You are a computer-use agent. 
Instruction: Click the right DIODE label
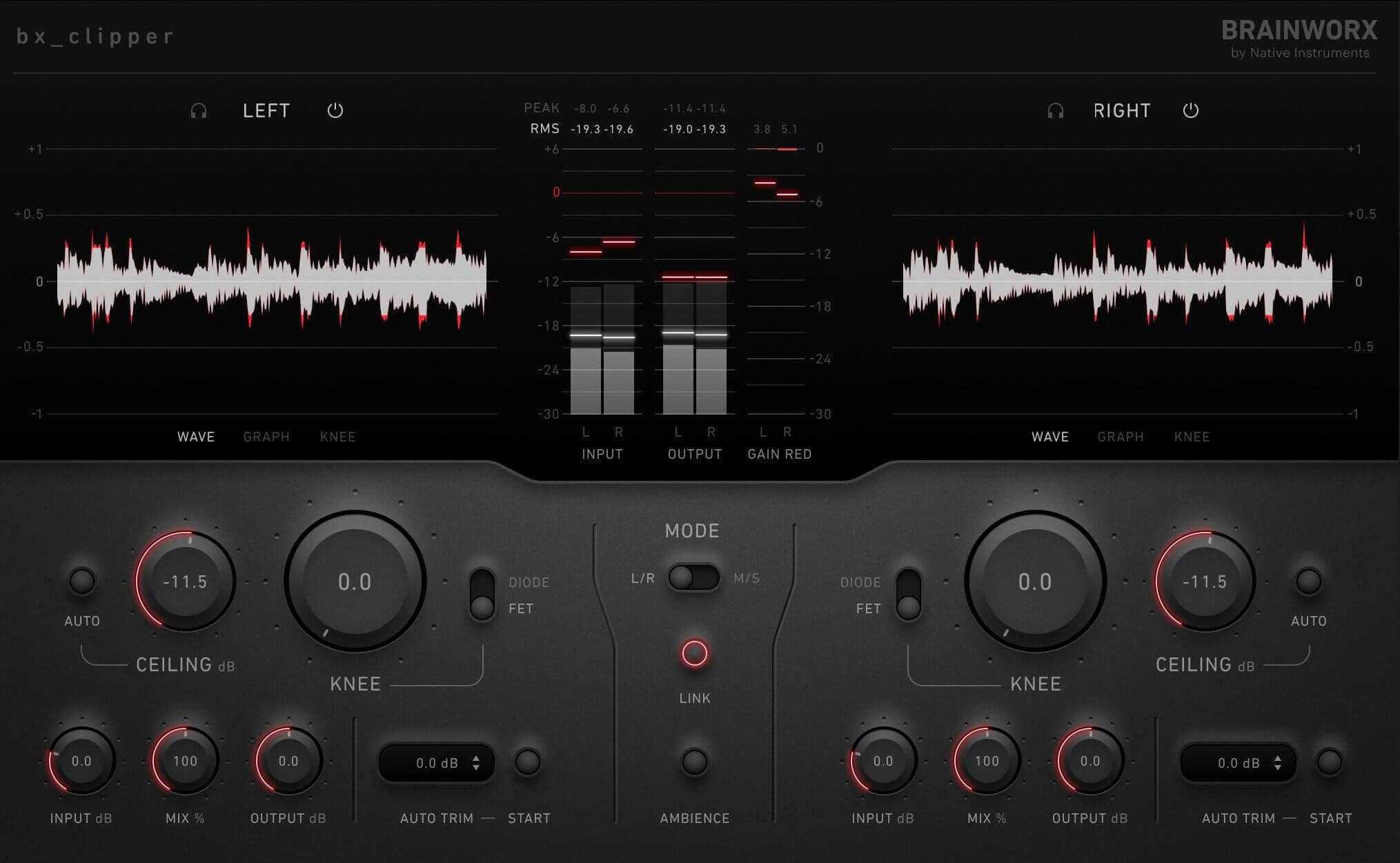[860, 582]
